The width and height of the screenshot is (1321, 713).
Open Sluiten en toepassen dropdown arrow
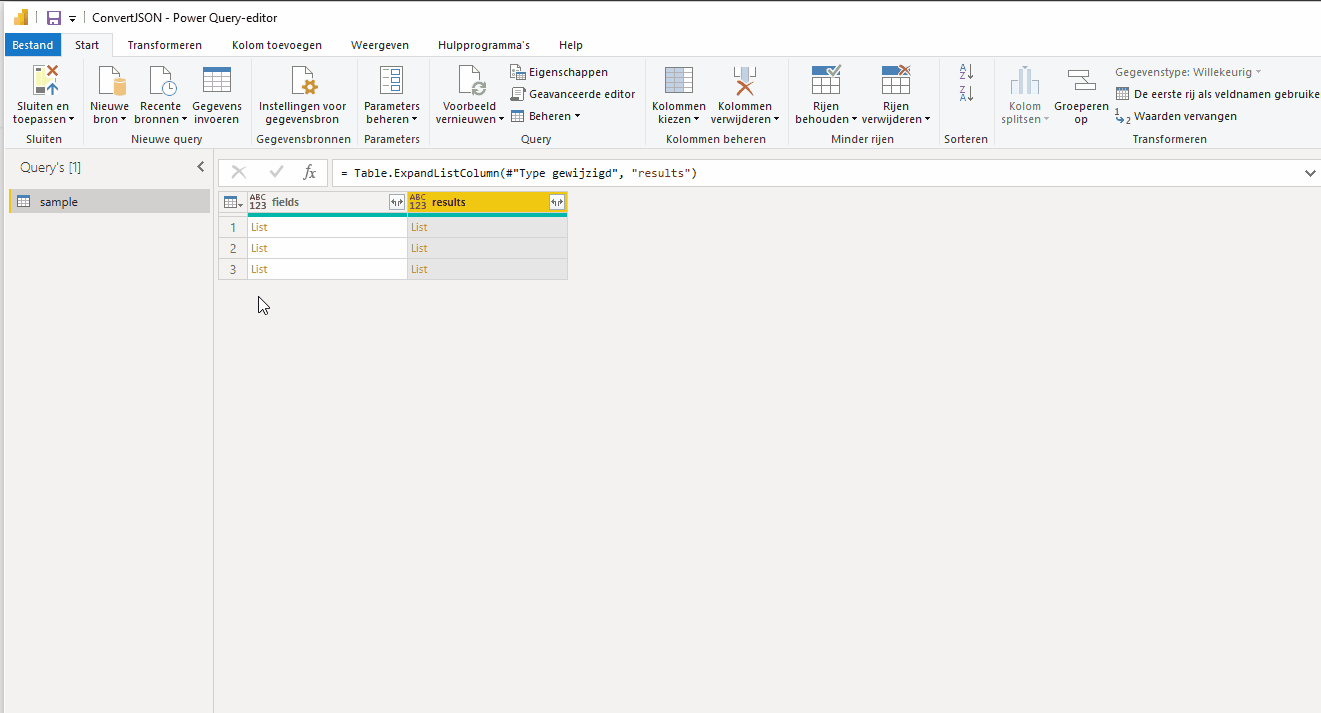71,120
